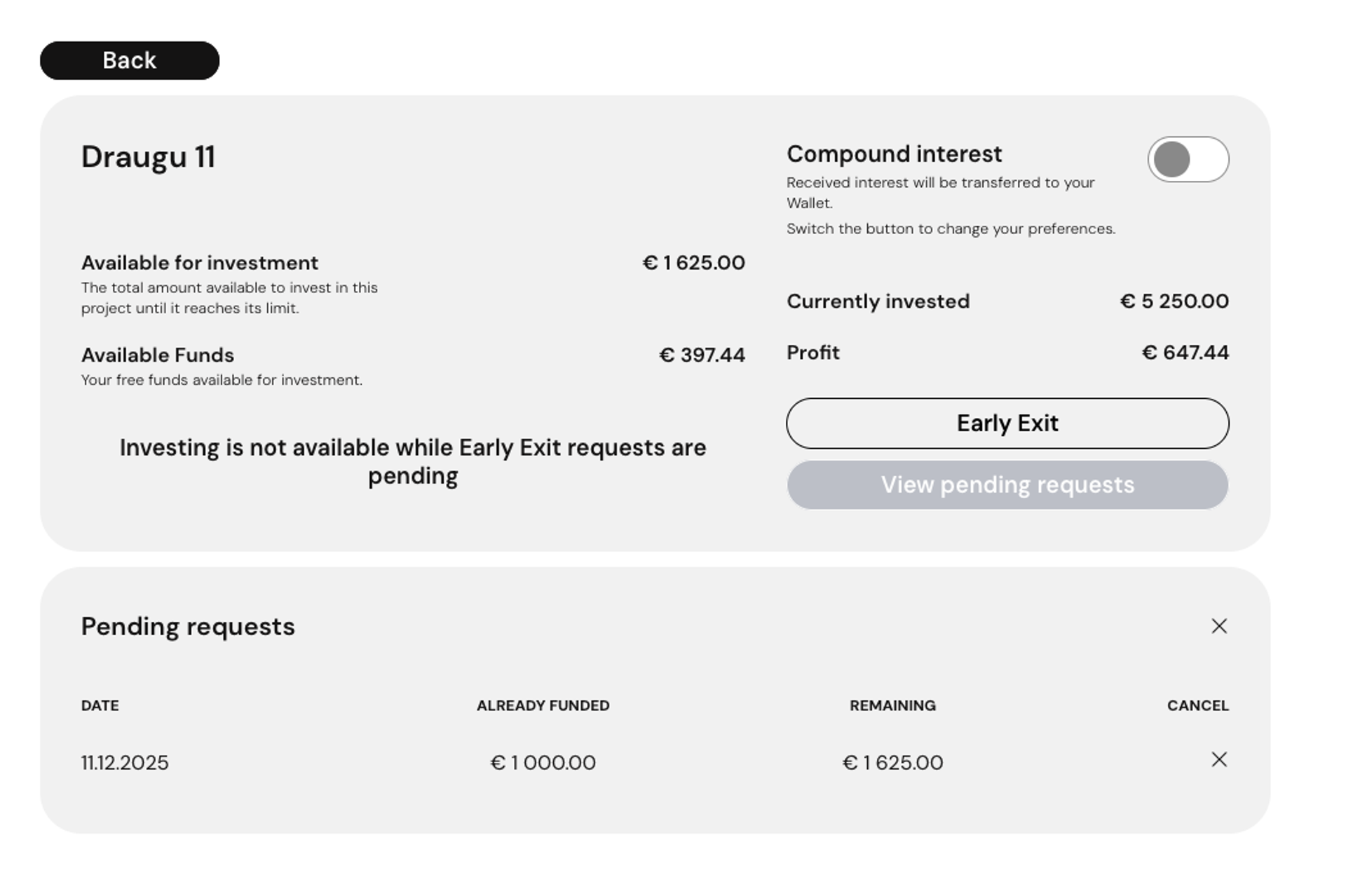Select the DATE column header
Image resolution: width=1346 pixels, height=896 pixels.
coord(100,706)
